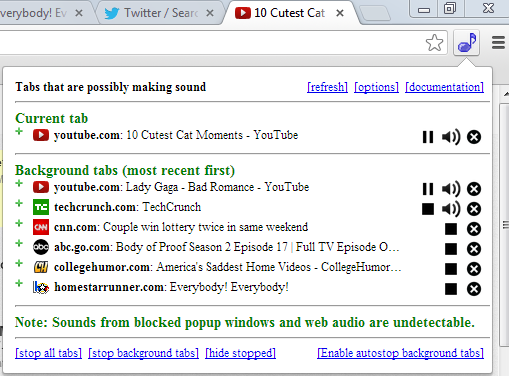
Task: Close the abc.go.com tab entry
Action: coord(474,249)
